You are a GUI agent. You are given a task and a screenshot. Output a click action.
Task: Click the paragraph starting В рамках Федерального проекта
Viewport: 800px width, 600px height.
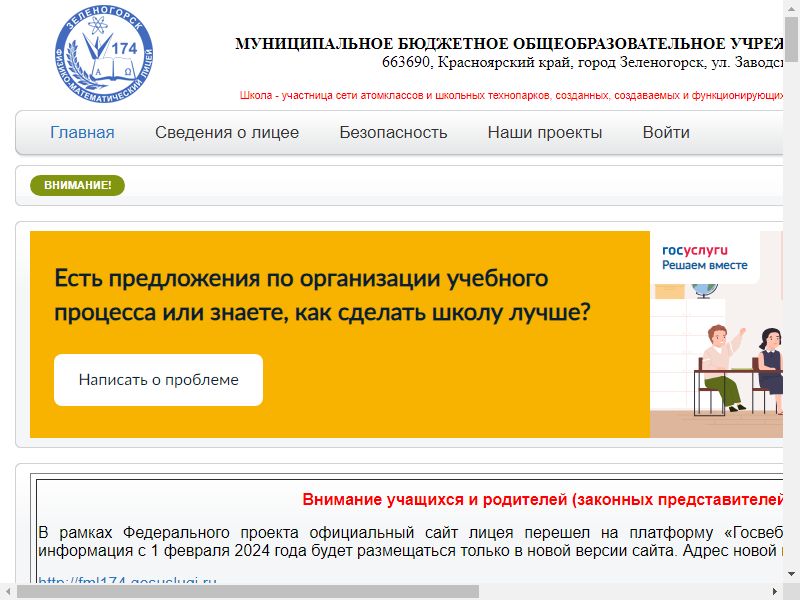click(410, 542)
